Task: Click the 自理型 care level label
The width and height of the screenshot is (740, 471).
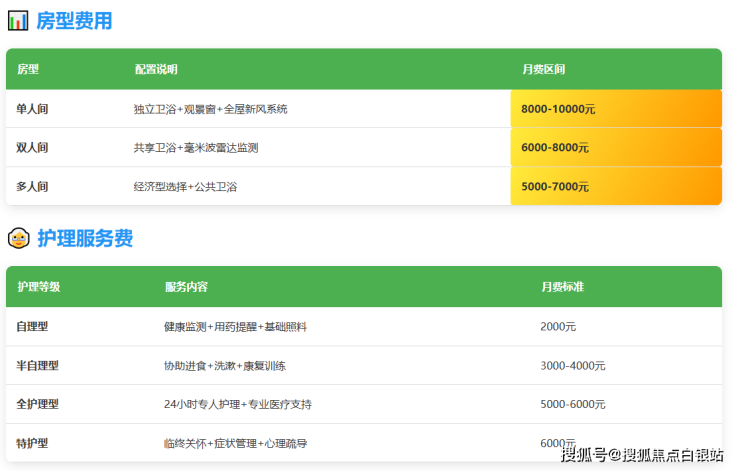Action: coord(33,326)
